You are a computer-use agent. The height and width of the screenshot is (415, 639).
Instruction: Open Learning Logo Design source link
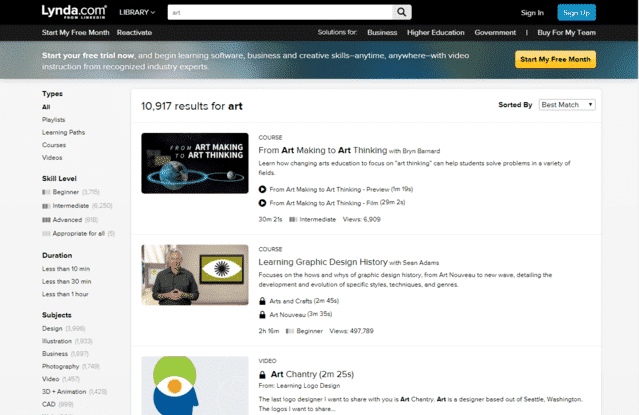point(308,386)
